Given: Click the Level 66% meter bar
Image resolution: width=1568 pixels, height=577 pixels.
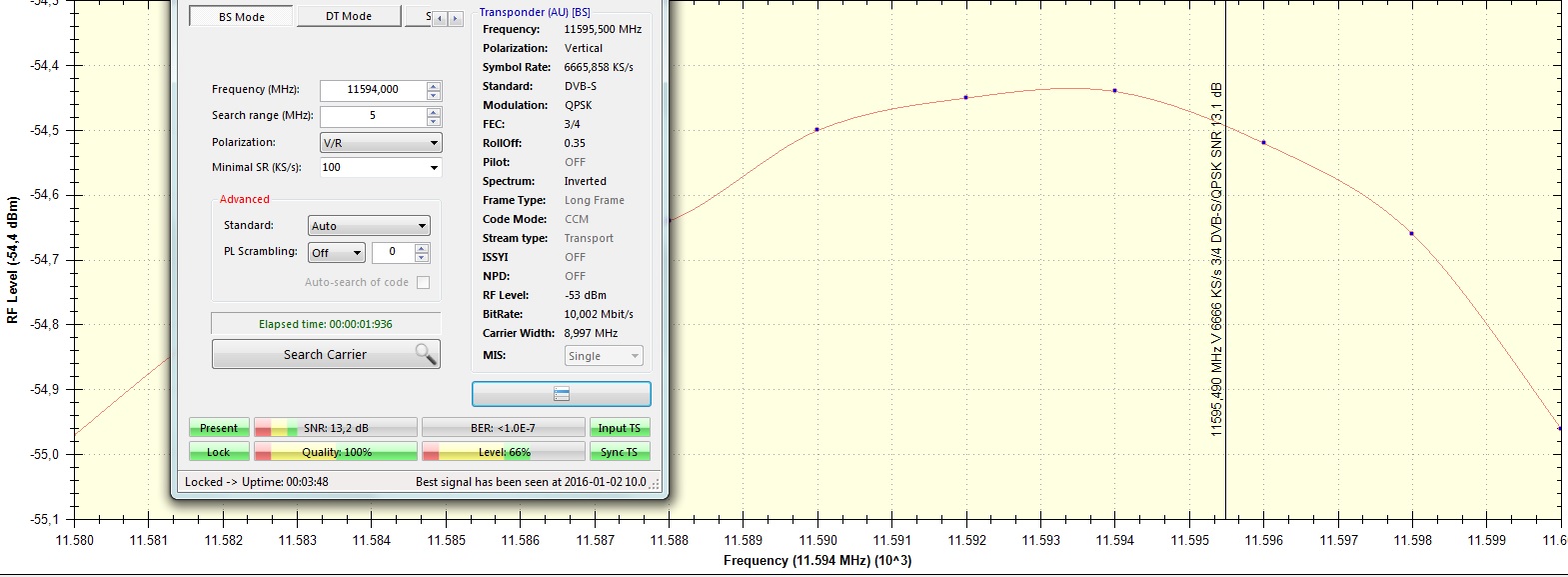Looking at the screenshot, I should click(x=504, y=452).
